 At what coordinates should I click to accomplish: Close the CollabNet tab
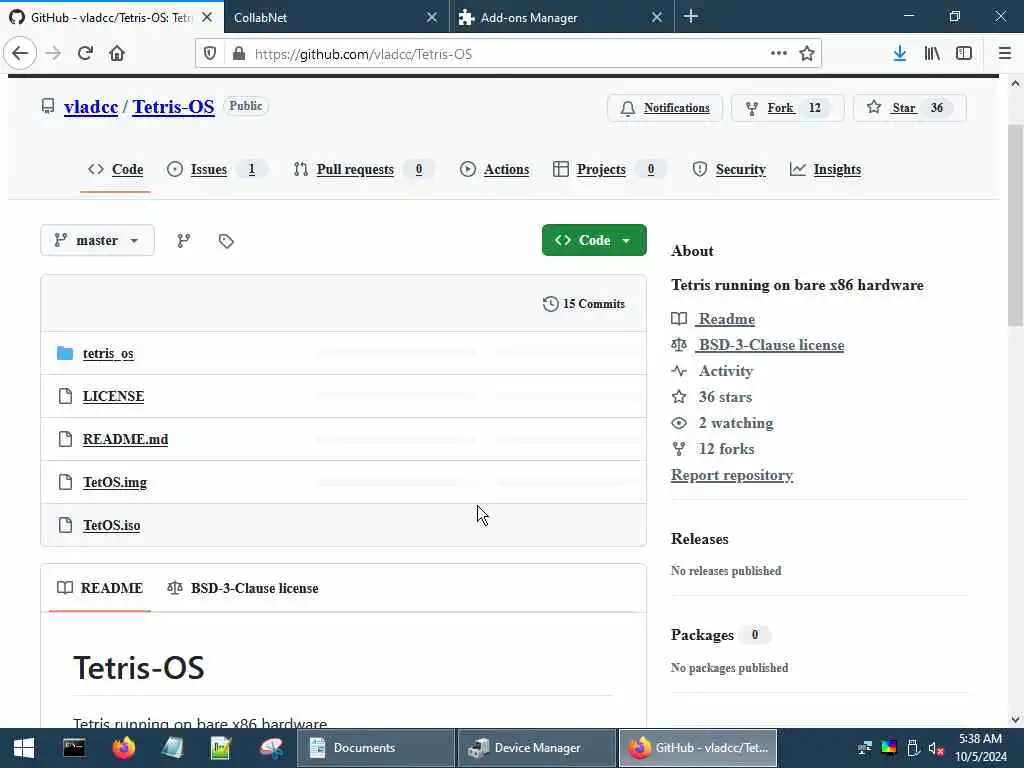click(432, 18)
